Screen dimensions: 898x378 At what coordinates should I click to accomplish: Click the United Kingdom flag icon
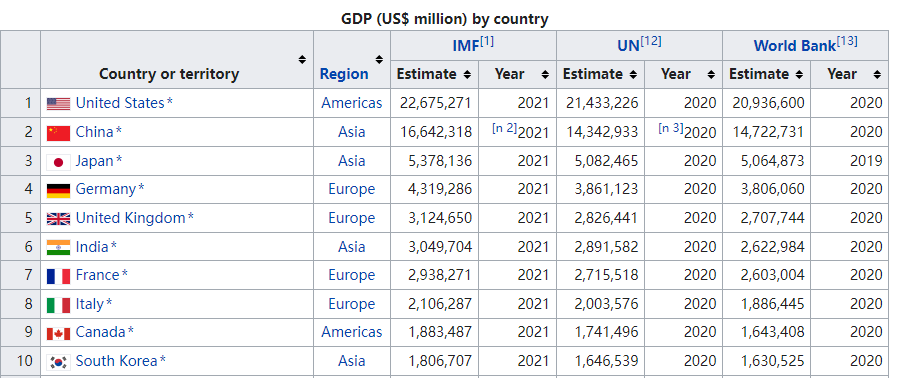coord(58,219)
